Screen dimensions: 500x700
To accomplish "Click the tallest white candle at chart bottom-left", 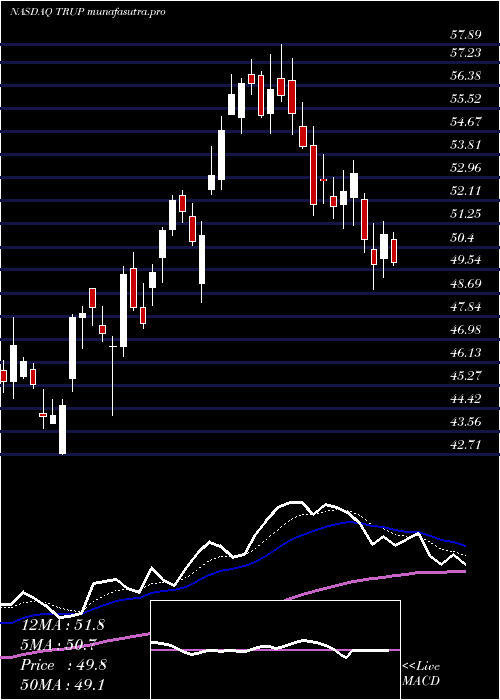I will 62,429.
